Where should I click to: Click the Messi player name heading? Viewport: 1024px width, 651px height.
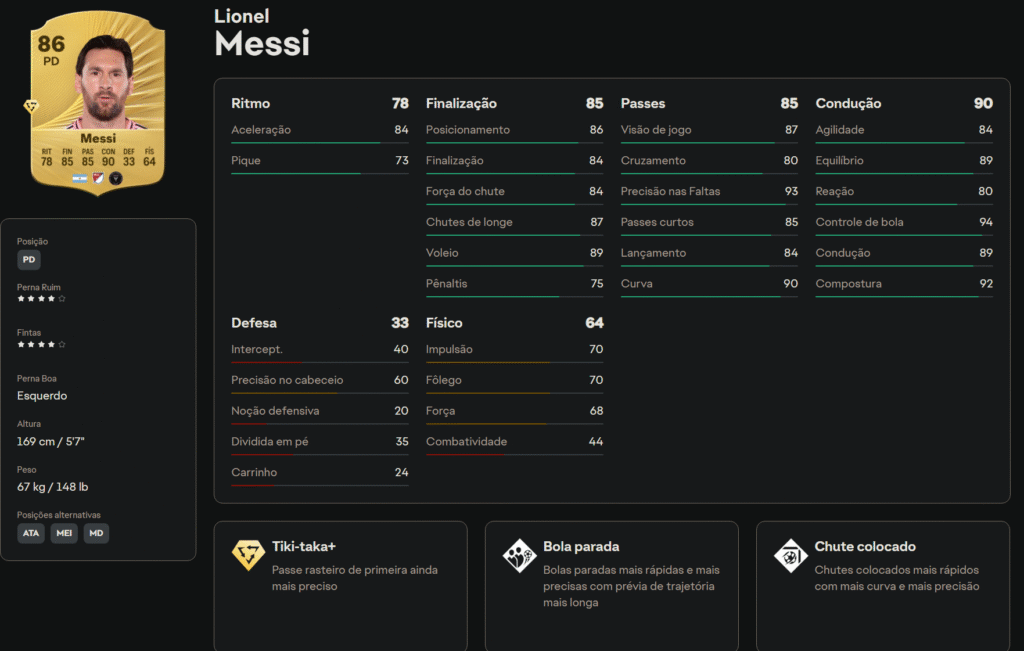pos(262,43)
